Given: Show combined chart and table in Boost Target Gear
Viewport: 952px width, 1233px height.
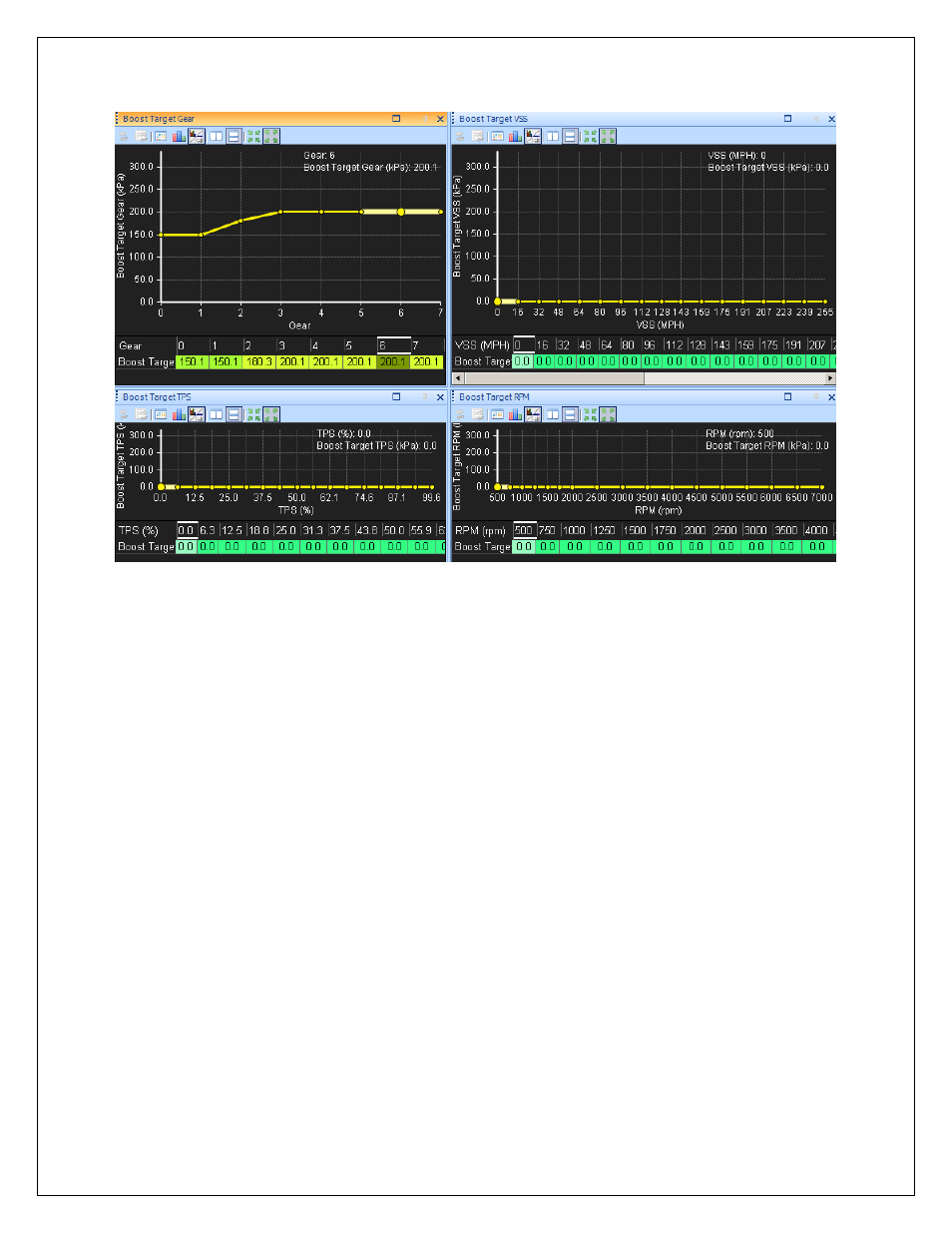Looking at the screenshot, I should 197,136.
